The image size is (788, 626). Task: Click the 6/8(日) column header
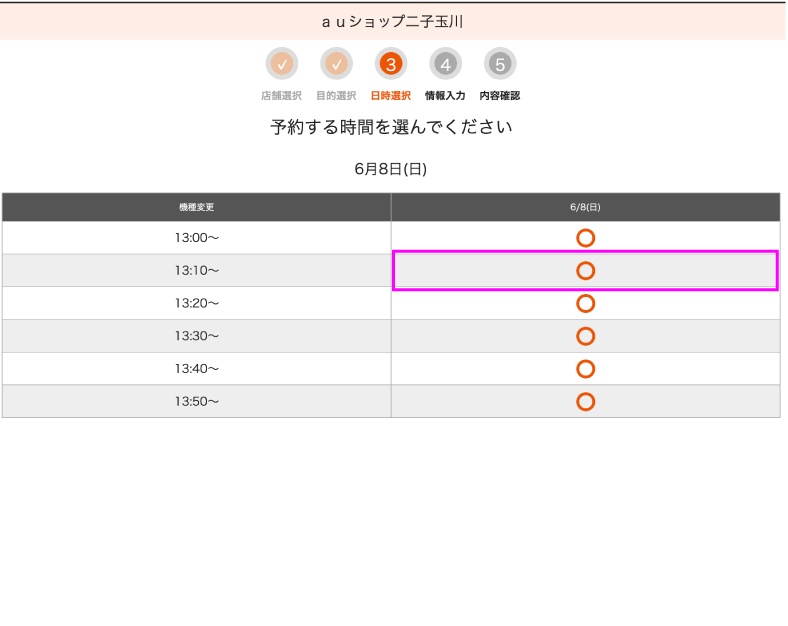(585, 207)
